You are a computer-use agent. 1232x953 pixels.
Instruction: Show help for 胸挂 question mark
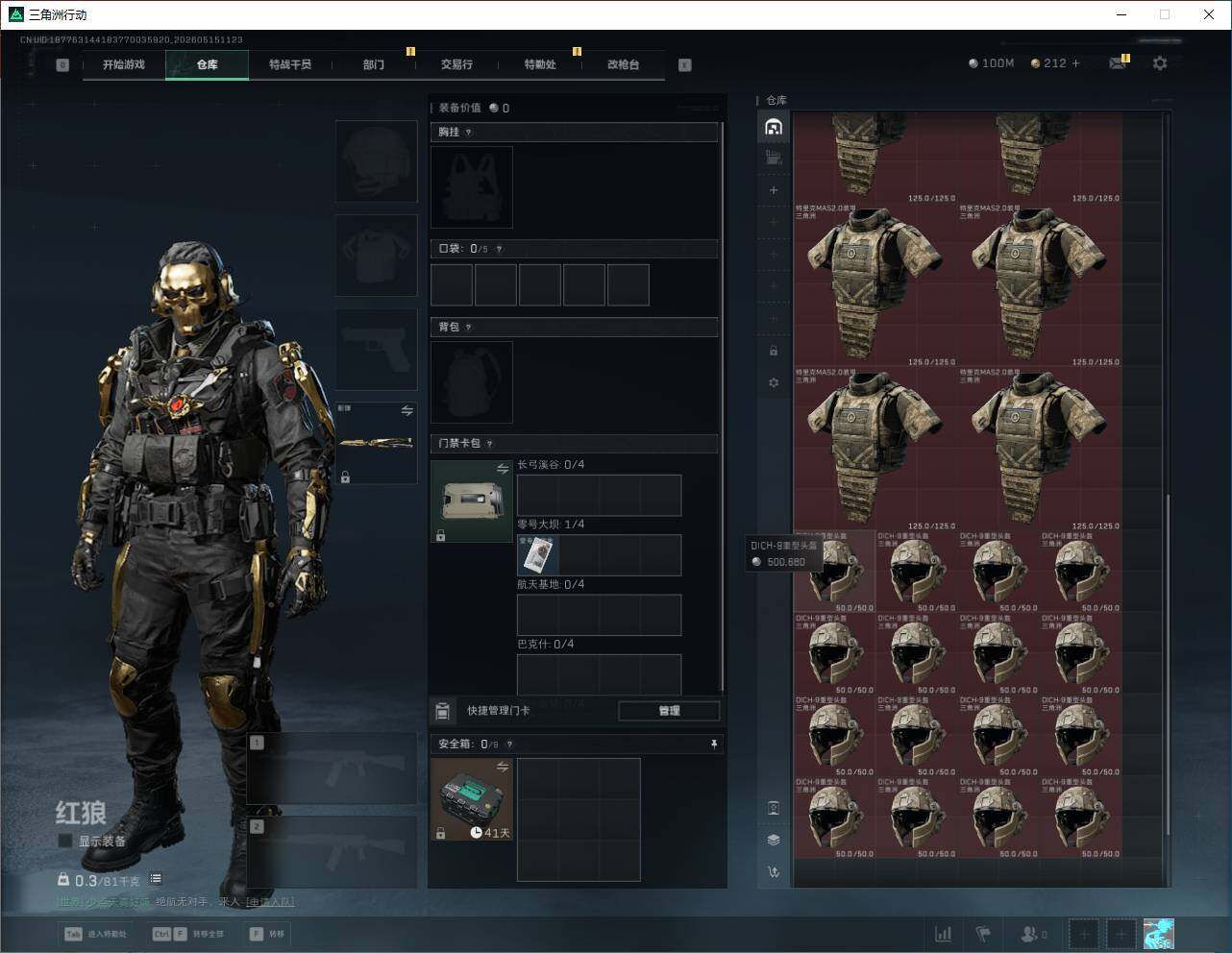click(469, 133)
